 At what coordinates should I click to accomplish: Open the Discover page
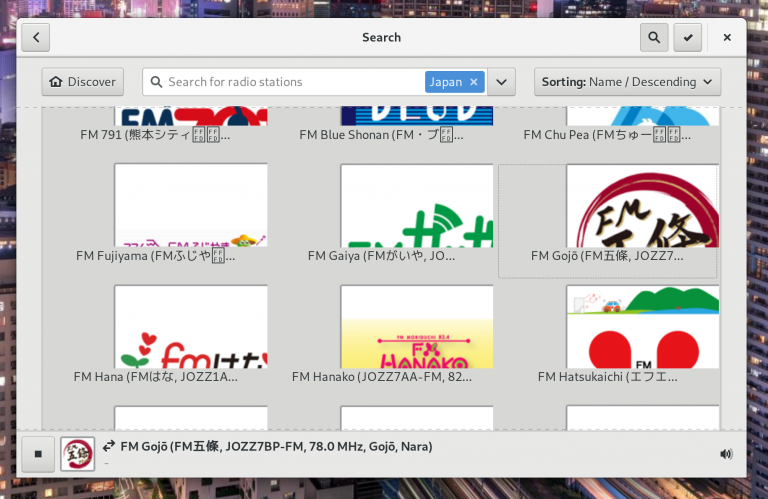click(82, 82)
